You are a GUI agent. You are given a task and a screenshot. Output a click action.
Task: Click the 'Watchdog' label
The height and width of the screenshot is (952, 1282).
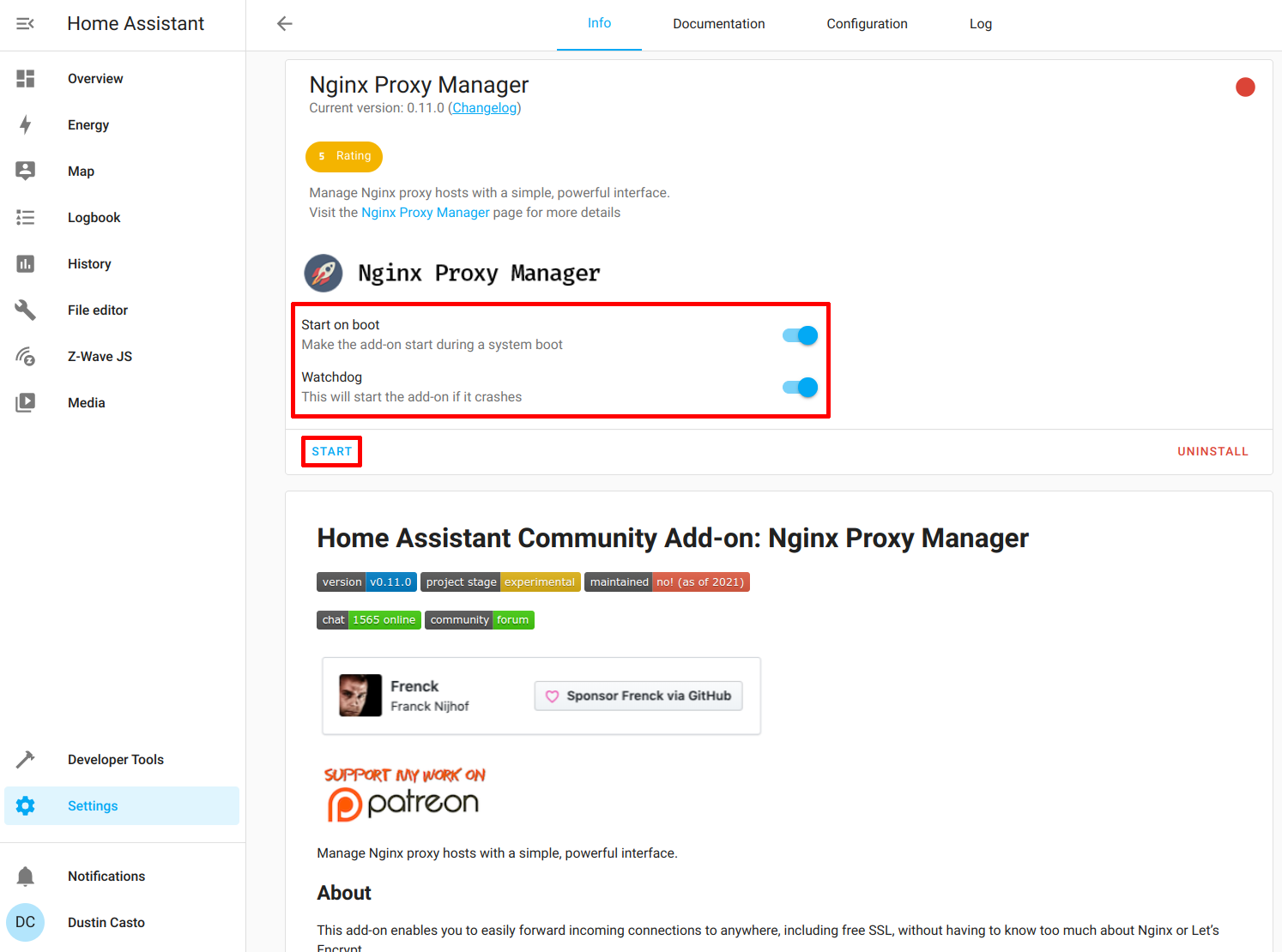(332, 377)
